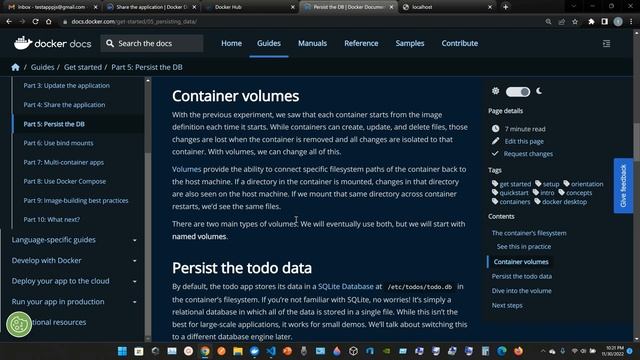Open a new browser tab
640x360 pixels.
505,7
